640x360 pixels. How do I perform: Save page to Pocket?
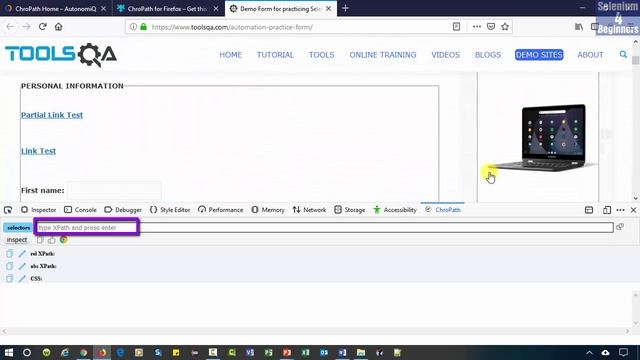click(491, 27)
